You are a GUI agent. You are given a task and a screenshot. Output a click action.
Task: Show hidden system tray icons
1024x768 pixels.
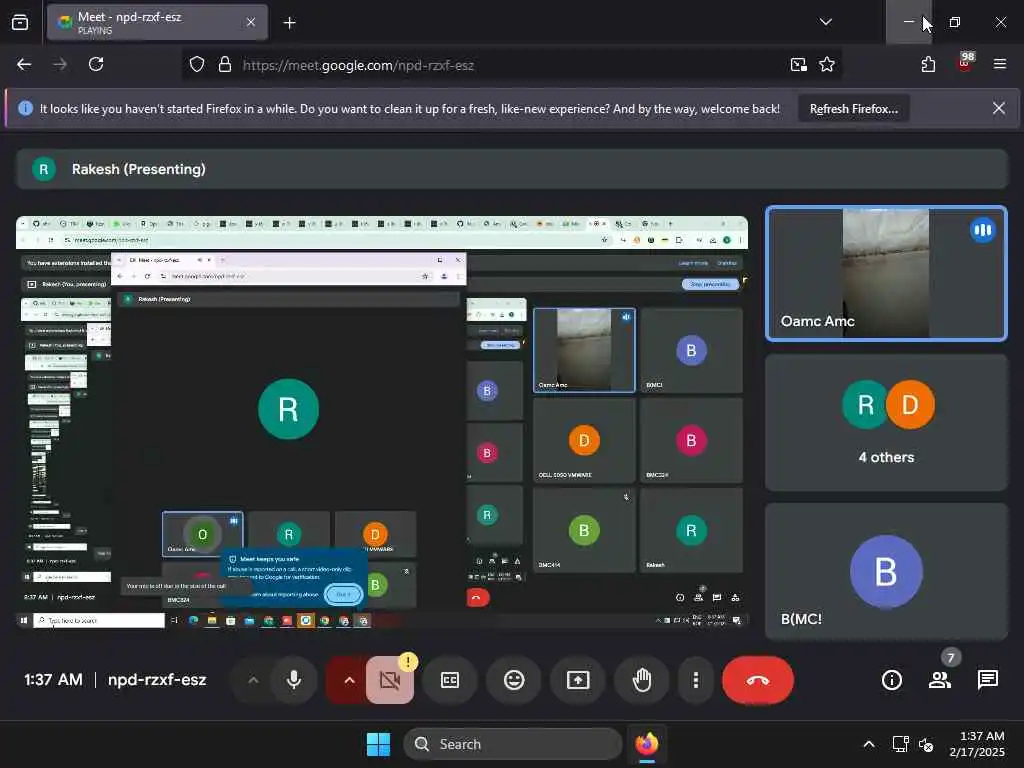(x=869, y=744)
